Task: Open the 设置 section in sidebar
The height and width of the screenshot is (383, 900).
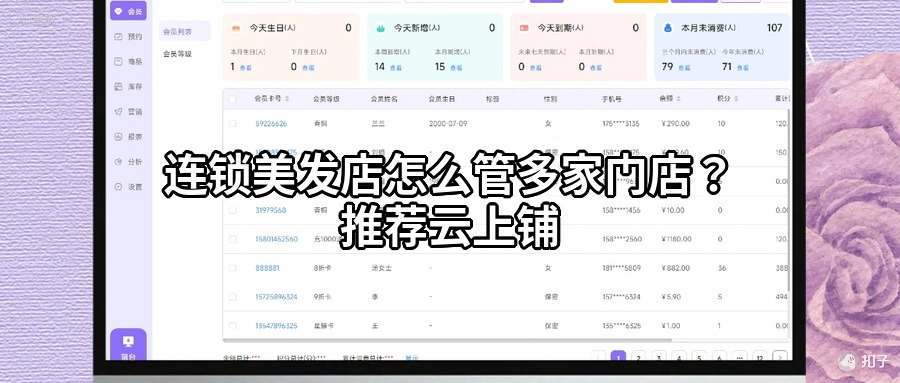Action: pyautogui.click(x=129, y=187)
